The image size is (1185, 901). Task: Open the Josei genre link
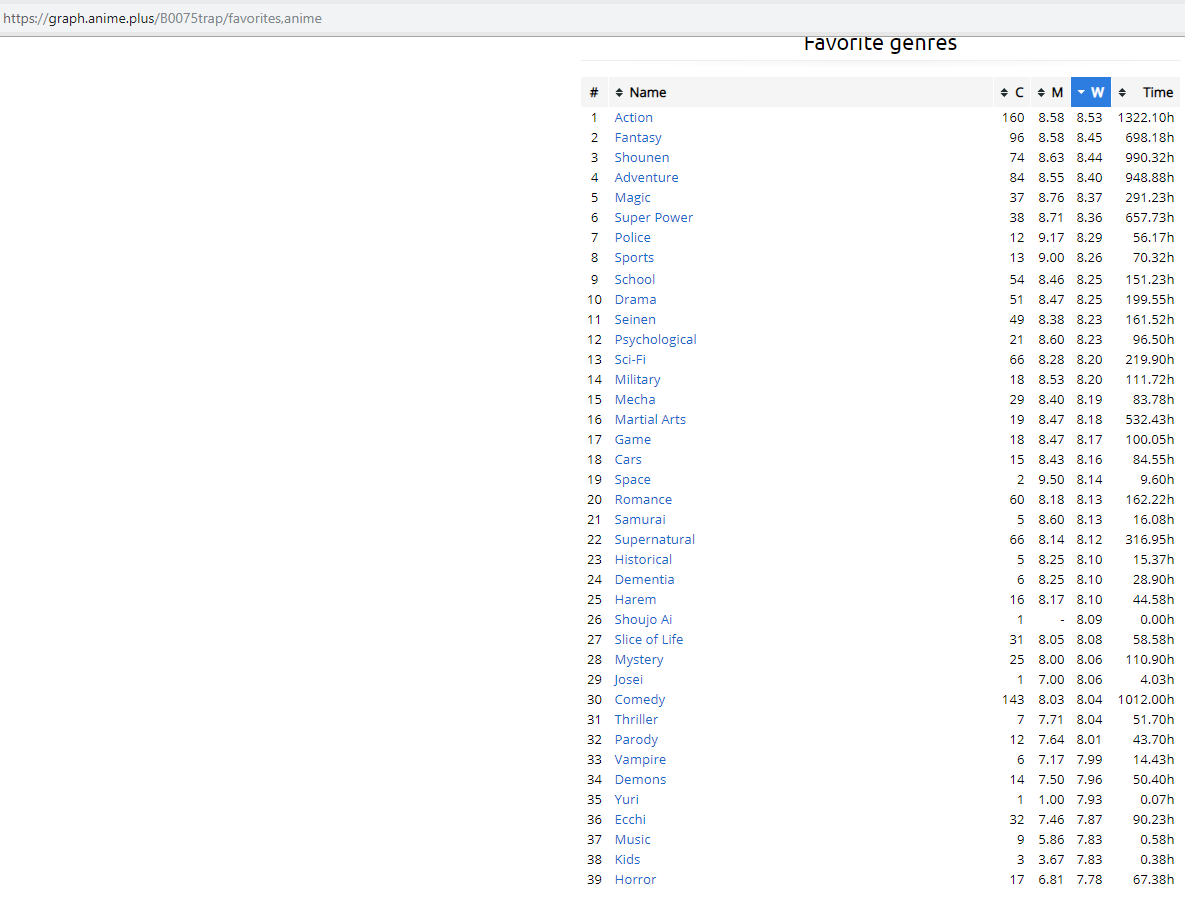tap(628, 680)
